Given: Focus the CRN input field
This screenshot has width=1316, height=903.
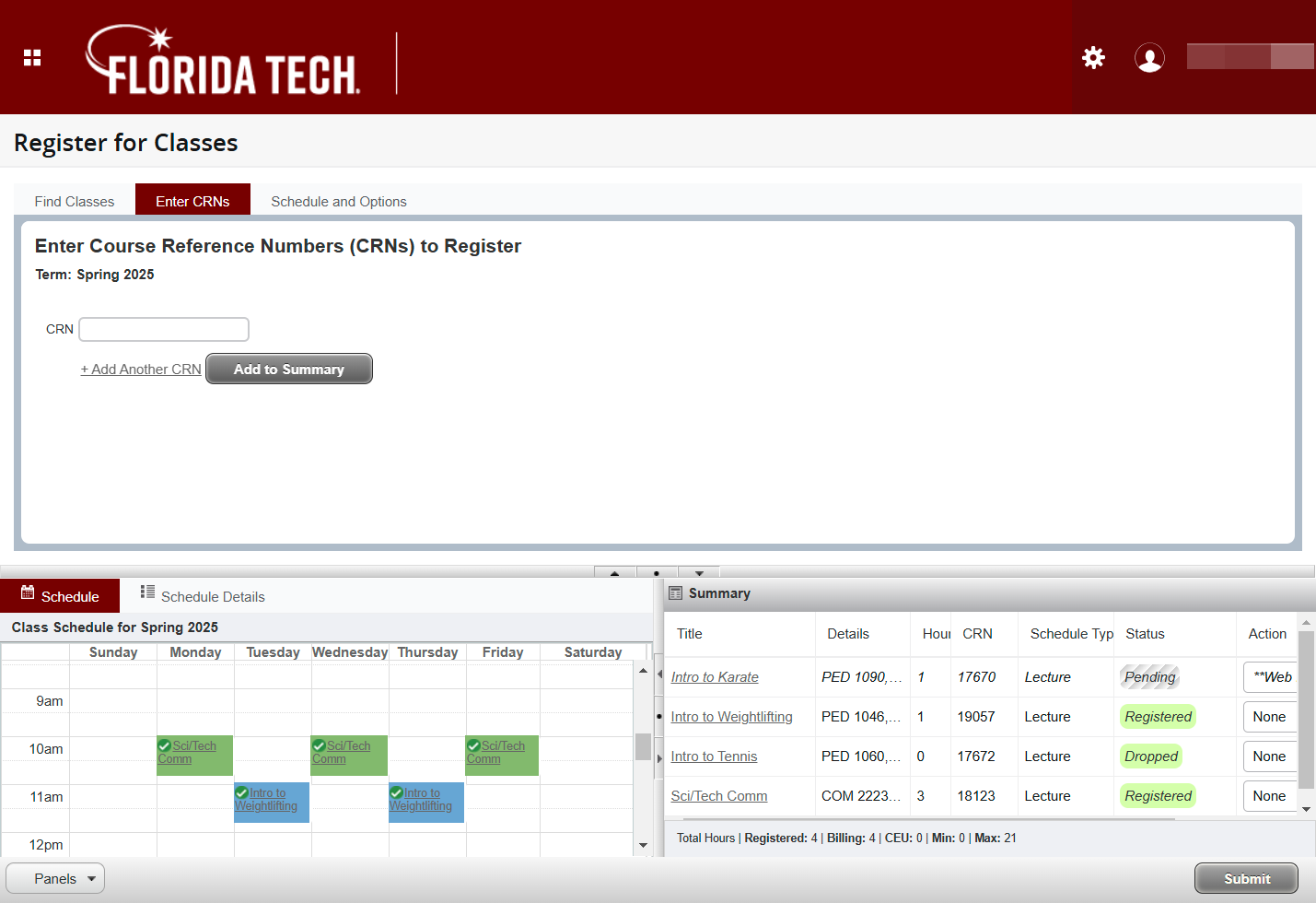Looking at the screenshot, I should [164, 329].
